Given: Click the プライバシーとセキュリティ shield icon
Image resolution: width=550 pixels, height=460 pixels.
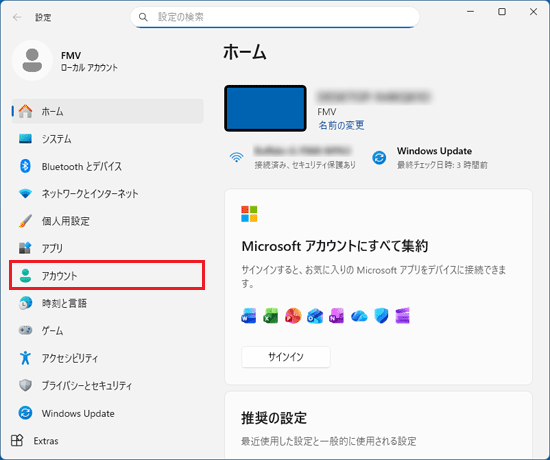Looking at the screenshot, I should (25, 385).
